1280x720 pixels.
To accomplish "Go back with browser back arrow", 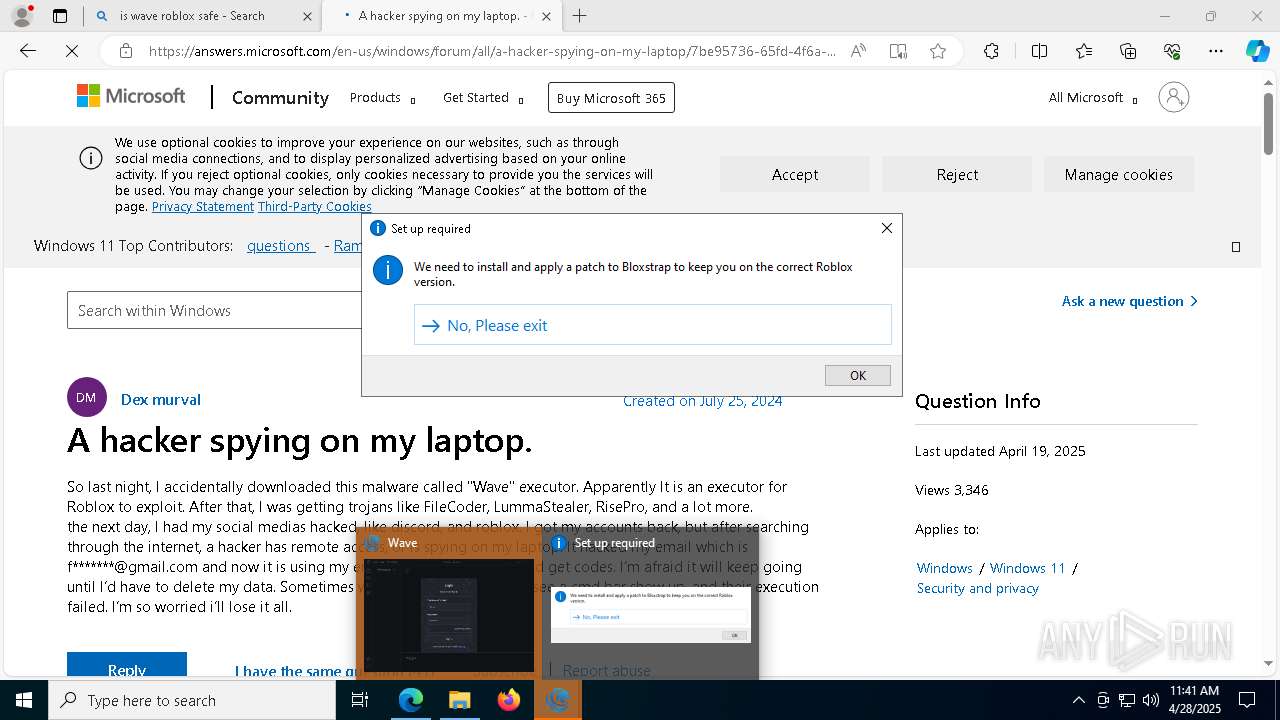I will point(28,51).
